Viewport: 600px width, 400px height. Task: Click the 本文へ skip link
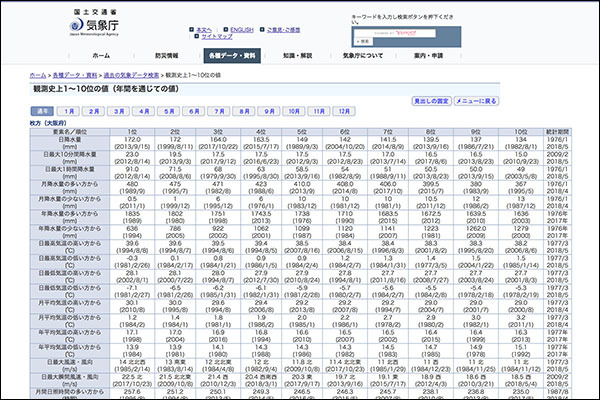pyautogui.click(x=205, y=31)
